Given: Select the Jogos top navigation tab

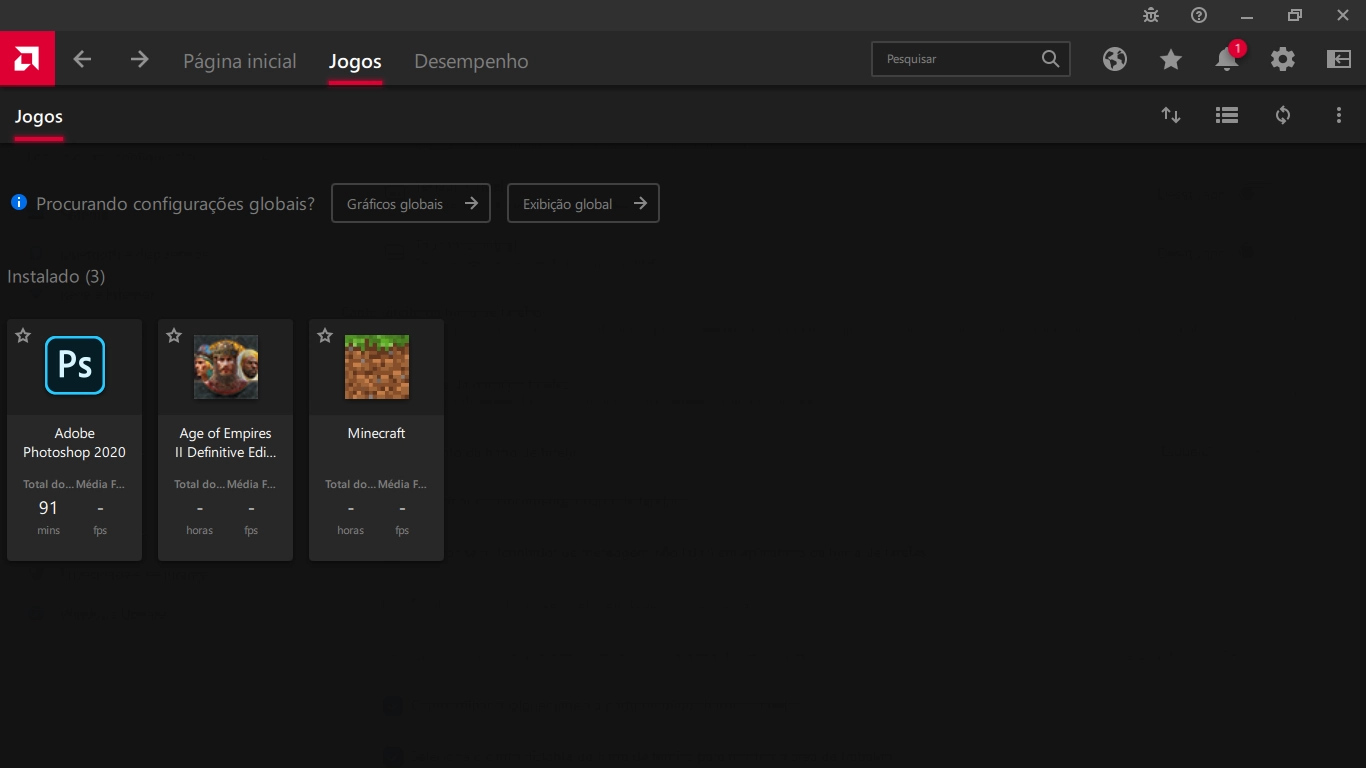Looking at the screenshot, I should [x=355, y=61].
